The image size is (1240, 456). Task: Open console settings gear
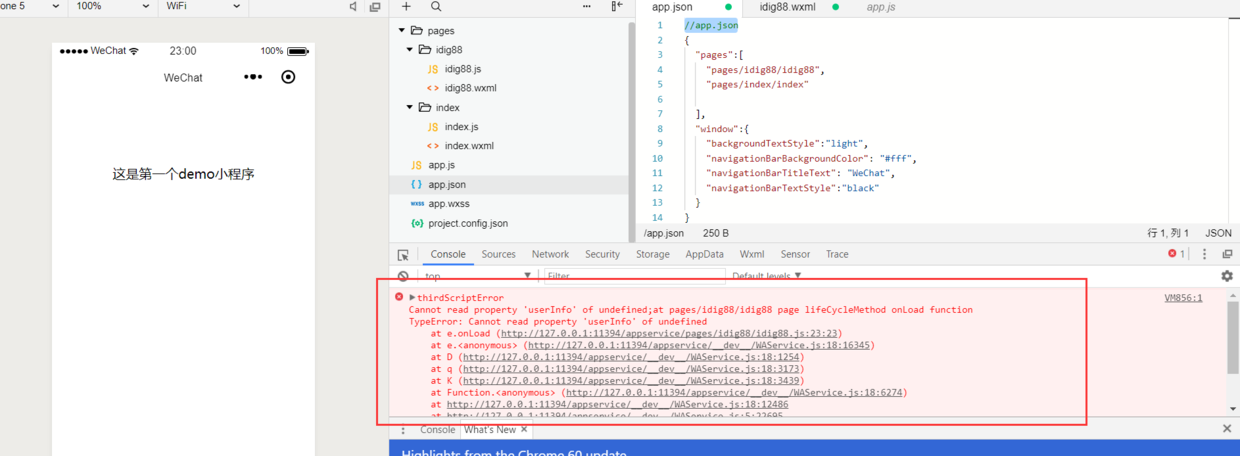click(1227, 276)
